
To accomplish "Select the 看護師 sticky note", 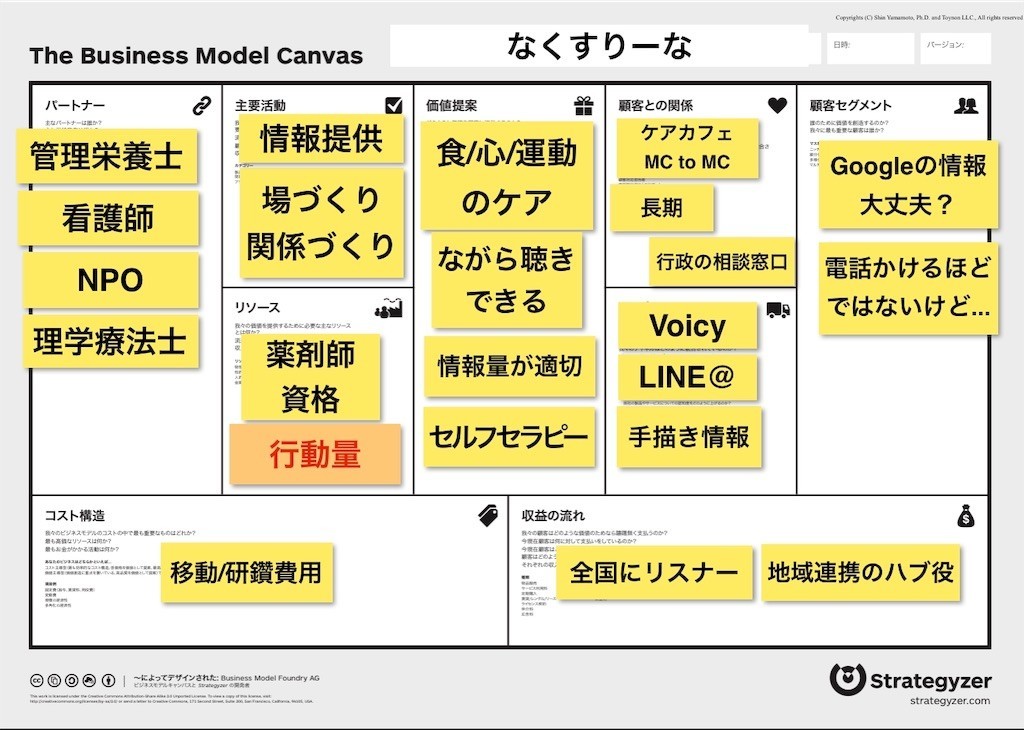I will click(108, 218).
